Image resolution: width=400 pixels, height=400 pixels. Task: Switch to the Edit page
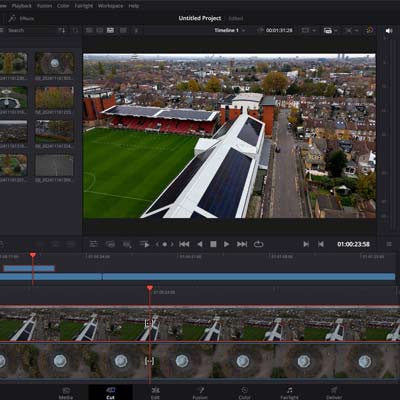pos(155,393)
